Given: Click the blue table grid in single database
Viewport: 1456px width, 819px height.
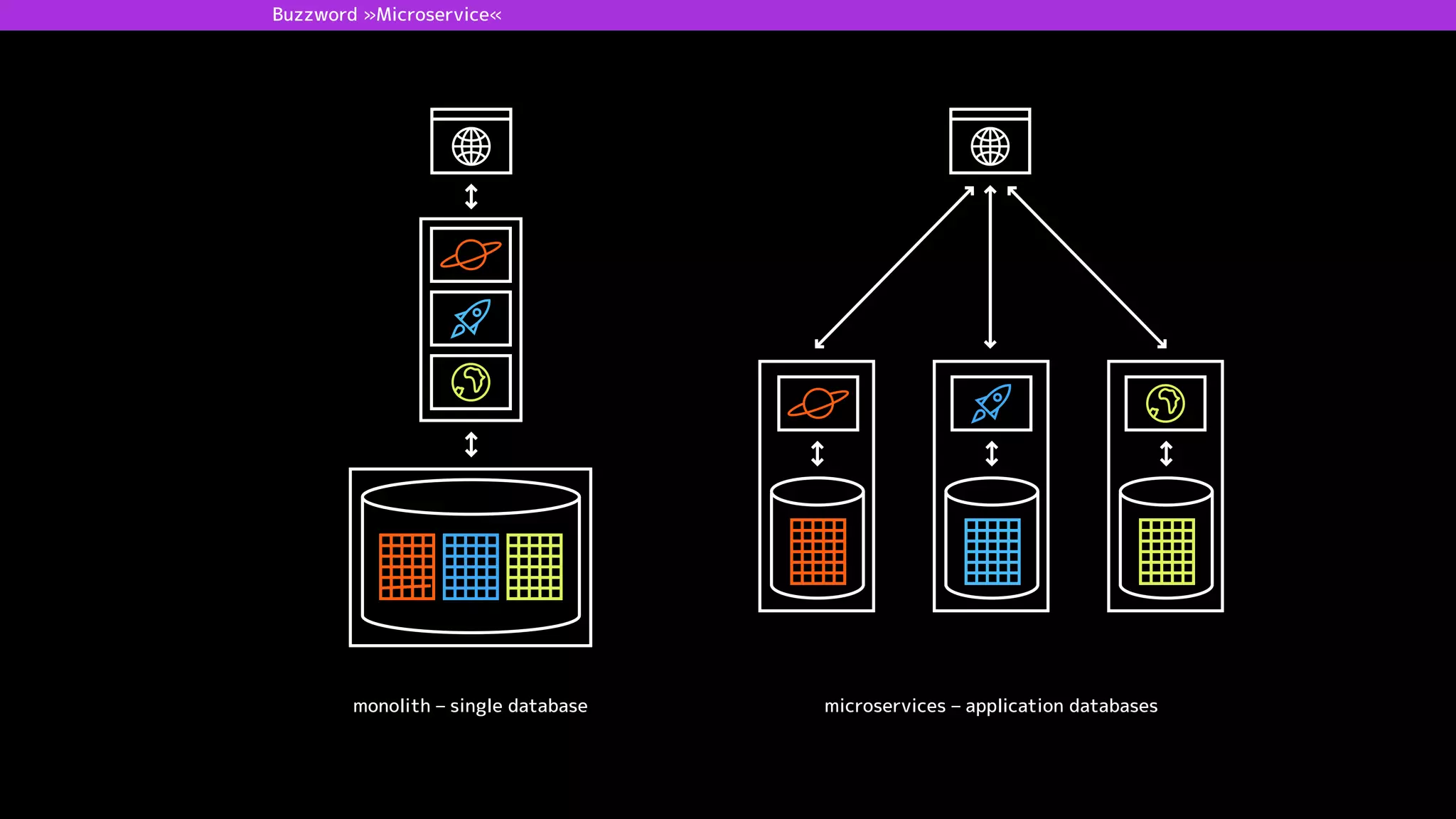Looking at the screenshot, I should [x=471, y=567].
